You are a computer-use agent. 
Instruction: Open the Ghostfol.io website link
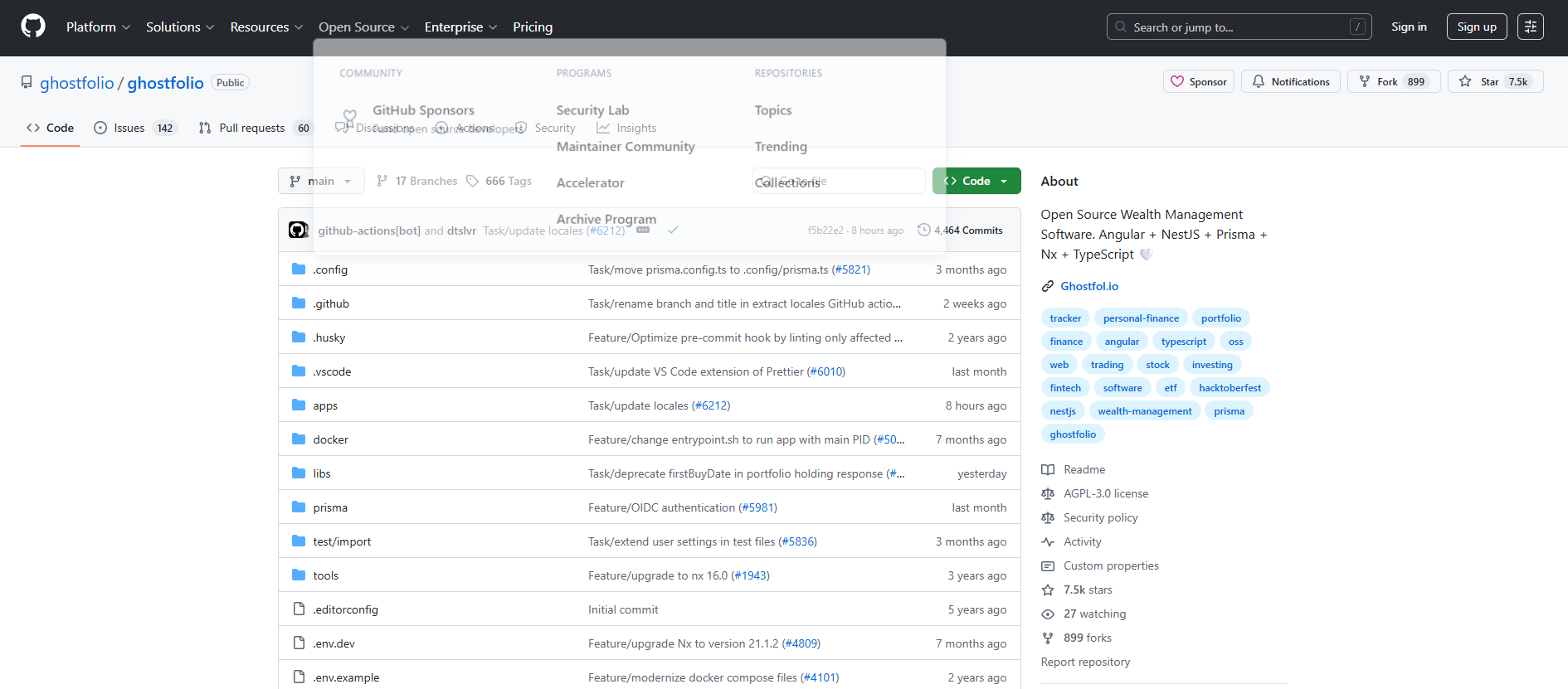coord(1089,286)
